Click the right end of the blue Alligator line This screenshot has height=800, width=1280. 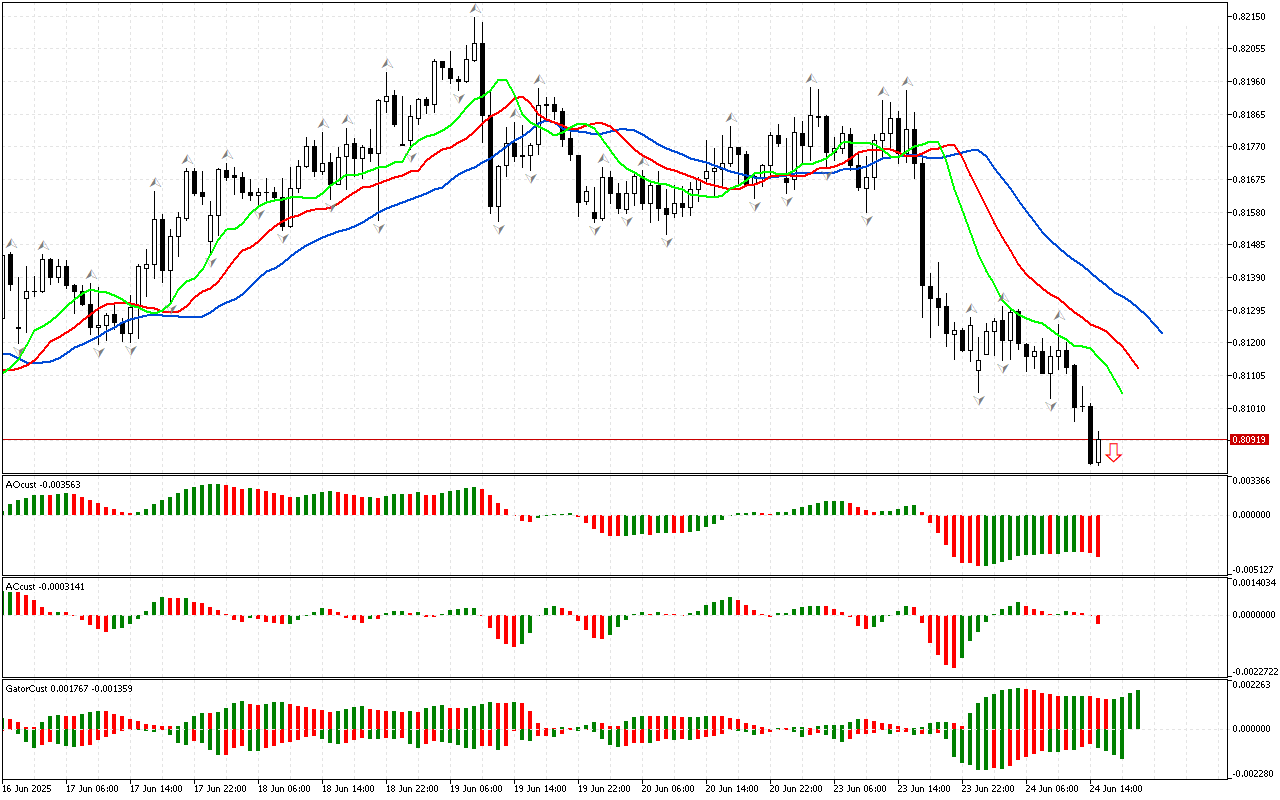(x=1160, y=332)
